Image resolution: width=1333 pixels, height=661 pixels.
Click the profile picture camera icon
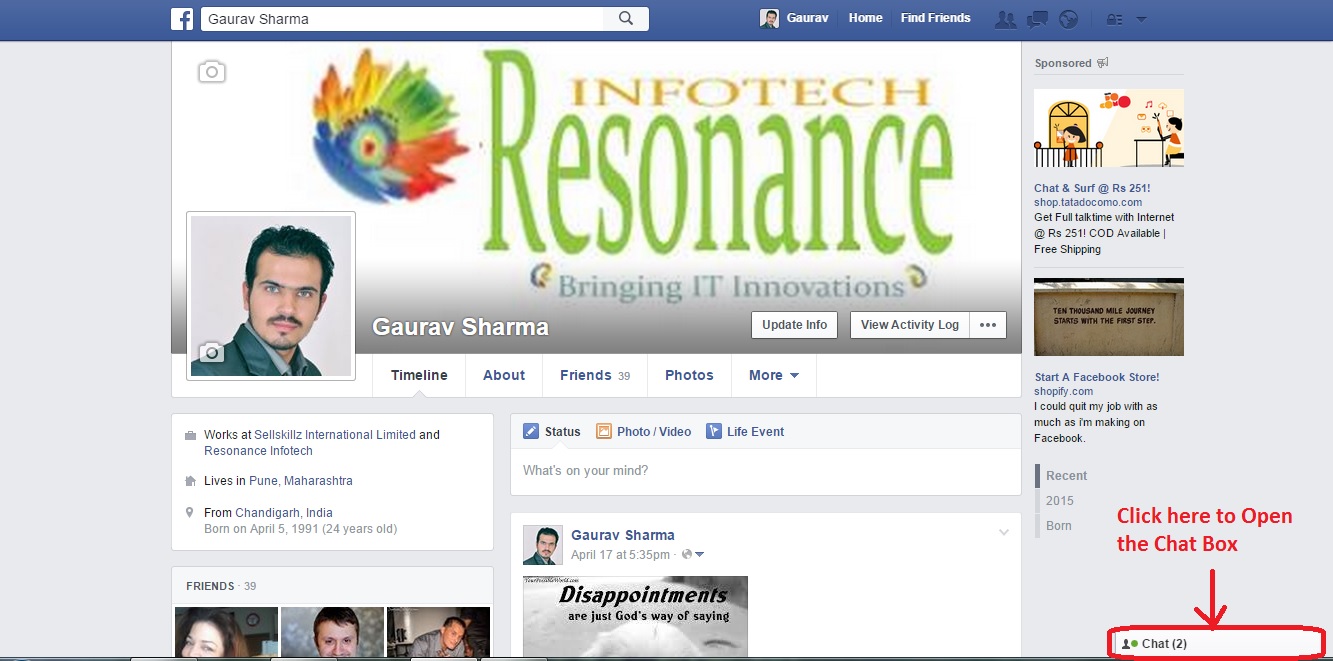[210, 351]
